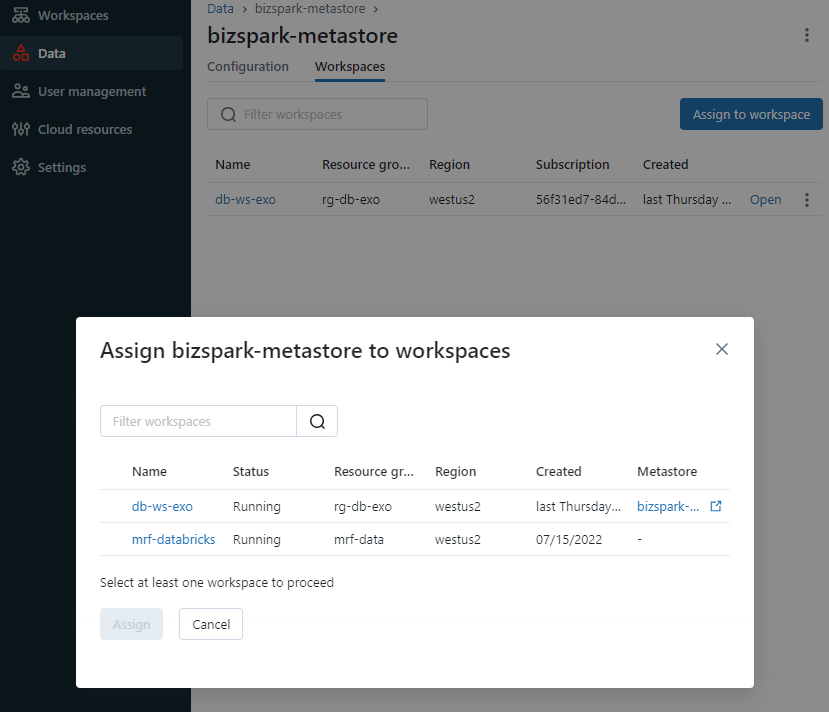Click the Assign to workspace button
Screen dimensions: 829x712
pyautogui.click(x=751, y=114)
